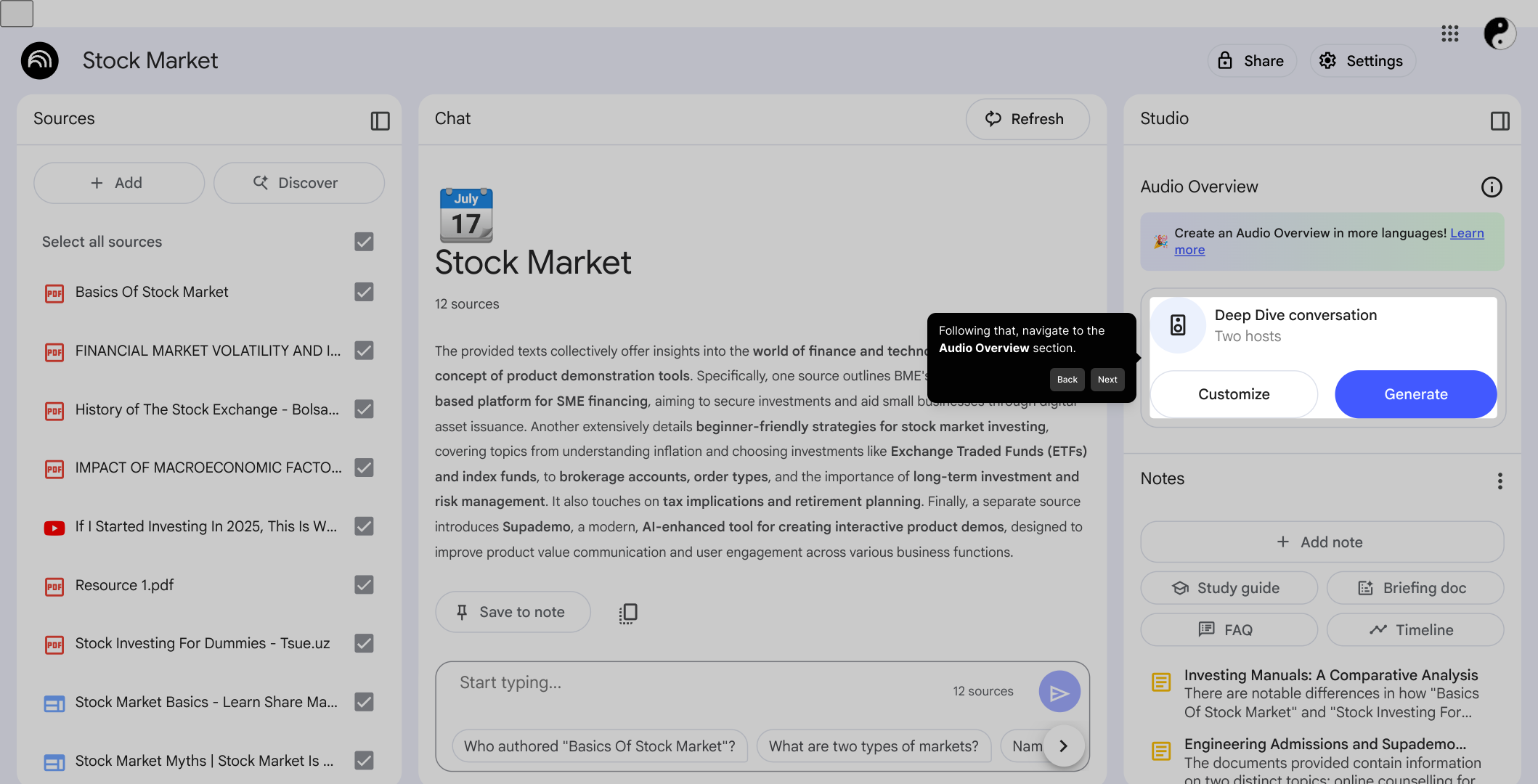Viewport: 1538px width, 784px height.
Task: Generate a Timeline
Action: point(1415,630)
